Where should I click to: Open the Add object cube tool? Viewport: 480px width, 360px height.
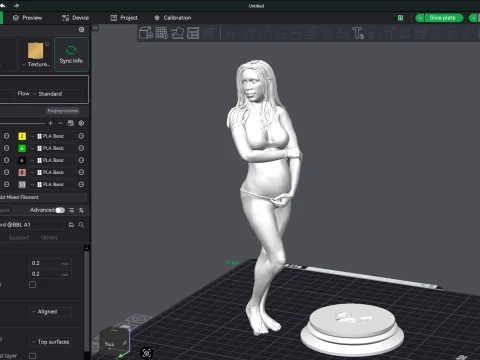[146, 33]
